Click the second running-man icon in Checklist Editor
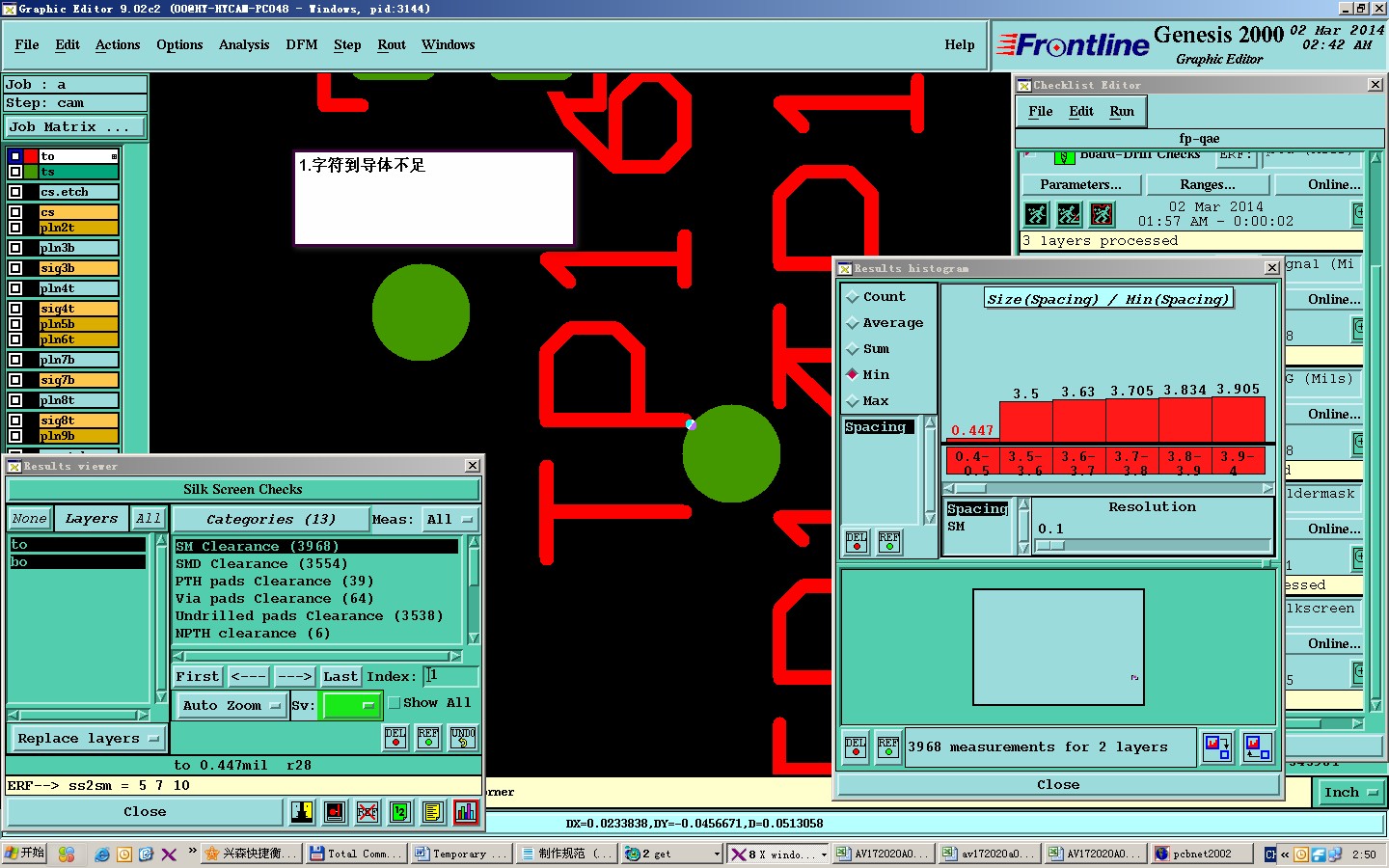The image size is (1389, 868). pyautogui.click(x=1069, y=213)
